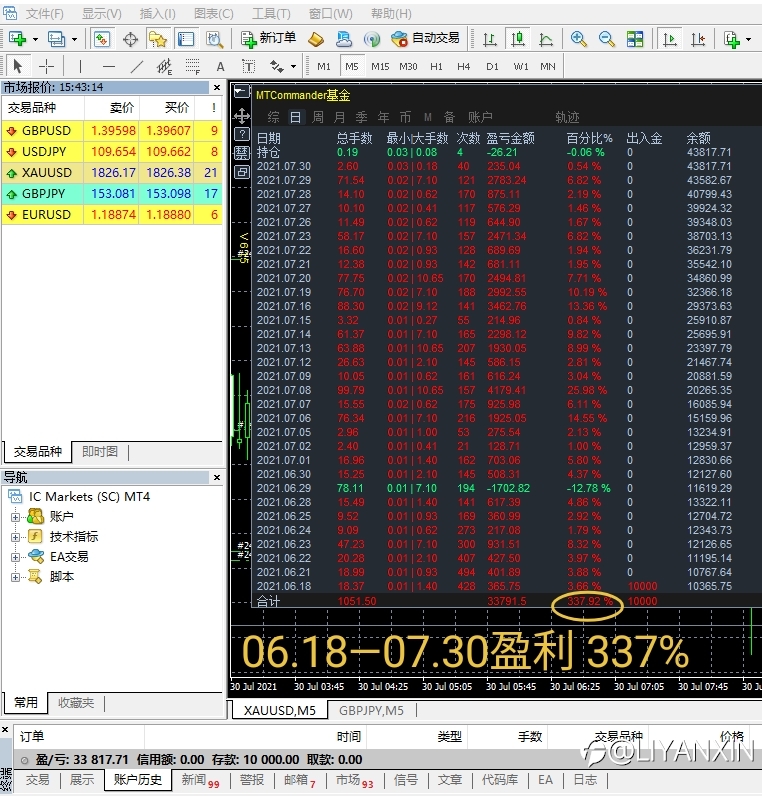Image resolution: width=762 pixels, height=796 pixels.
Task: Expand the indicators list dropdown arrow
Action: tap(748, 39)
